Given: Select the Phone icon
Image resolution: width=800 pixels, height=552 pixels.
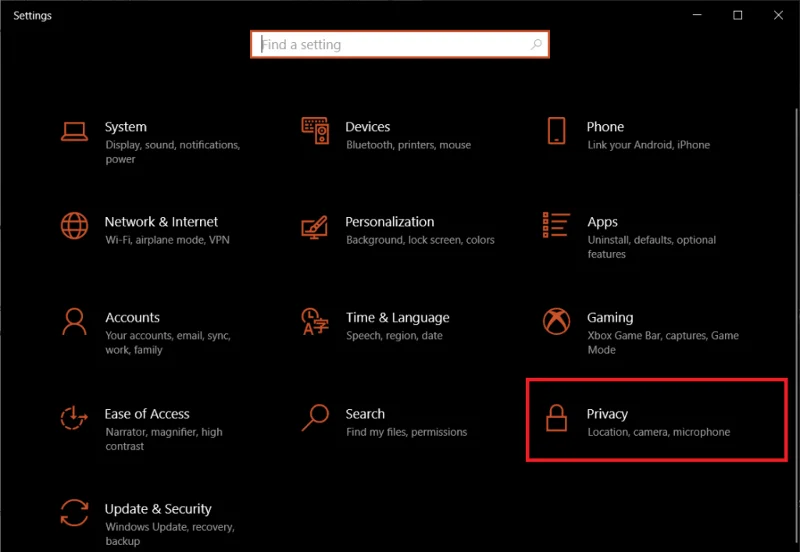Looking at the screenshot, I should [556, 131].
